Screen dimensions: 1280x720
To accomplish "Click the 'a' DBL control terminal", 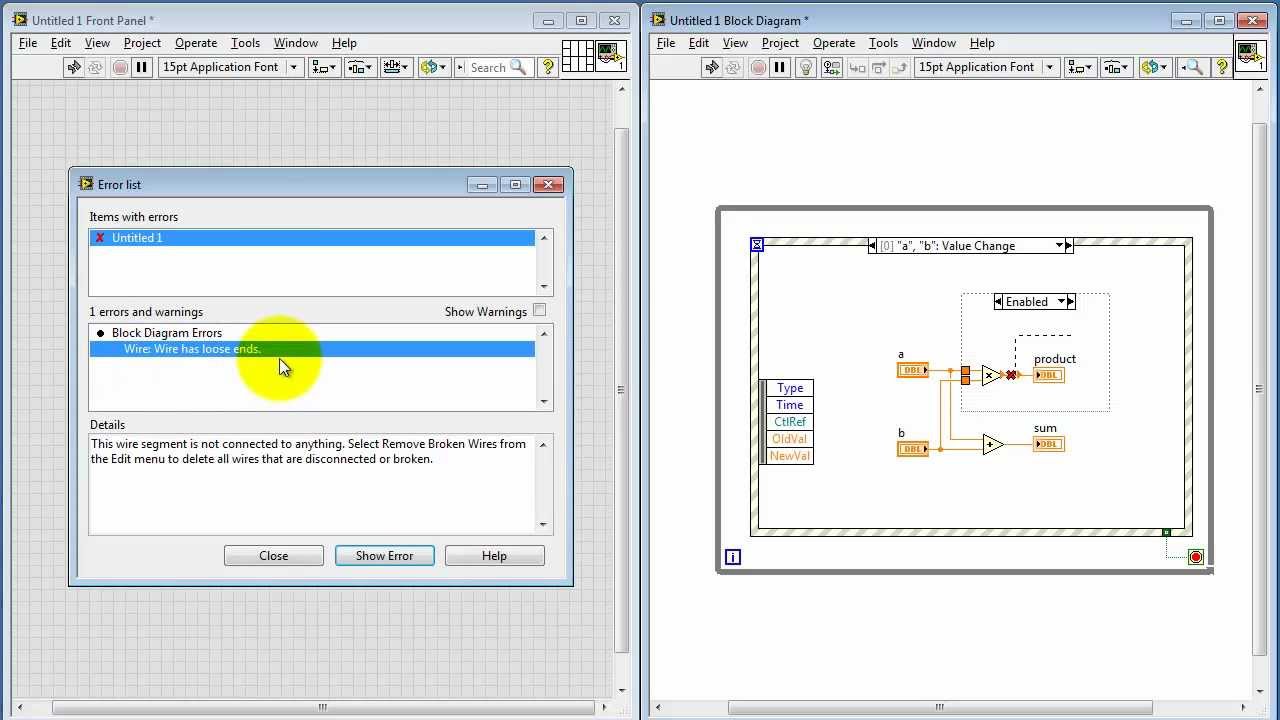I will click(912, 370).
